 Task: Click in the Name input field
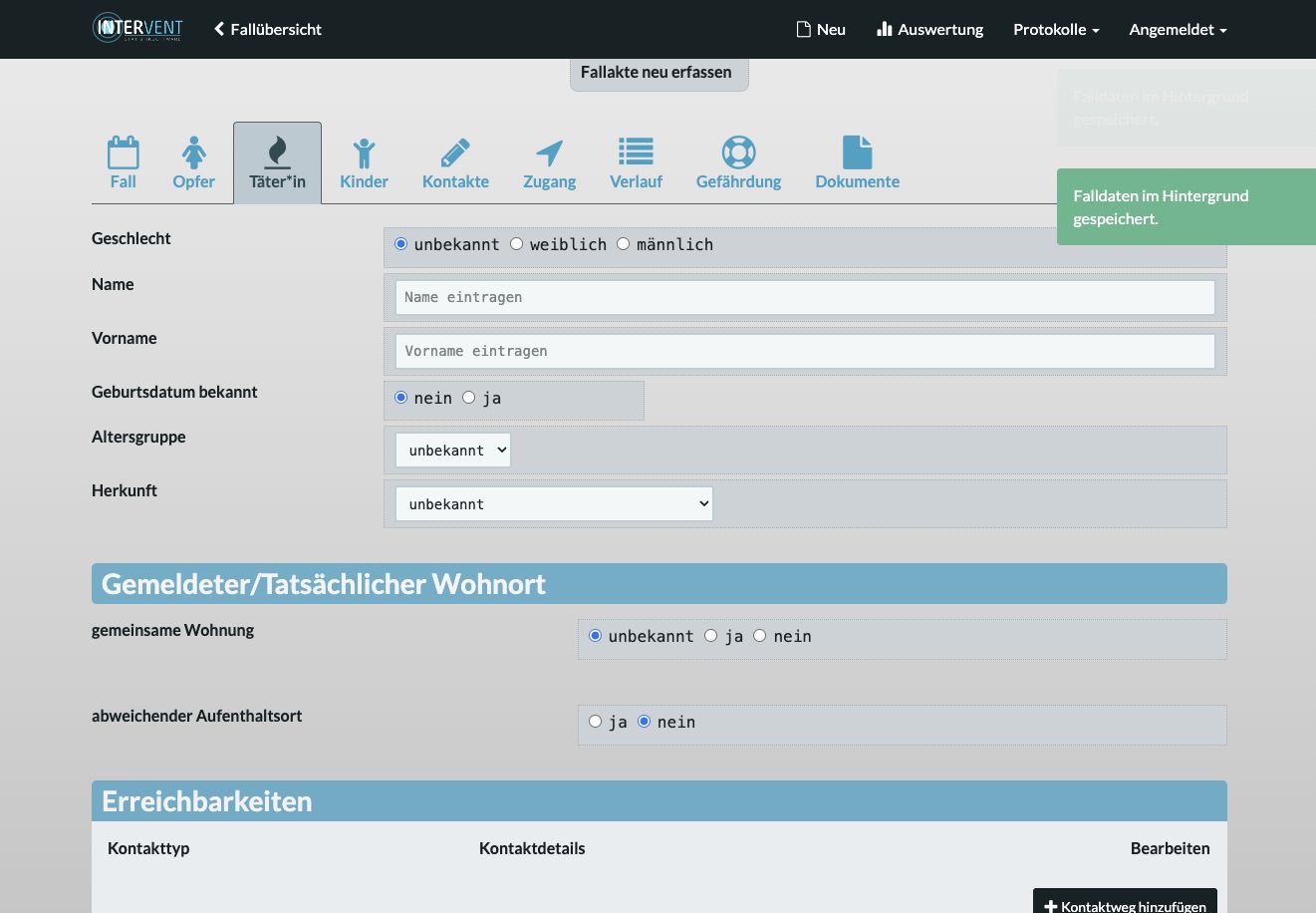click(x=805, y=297)
